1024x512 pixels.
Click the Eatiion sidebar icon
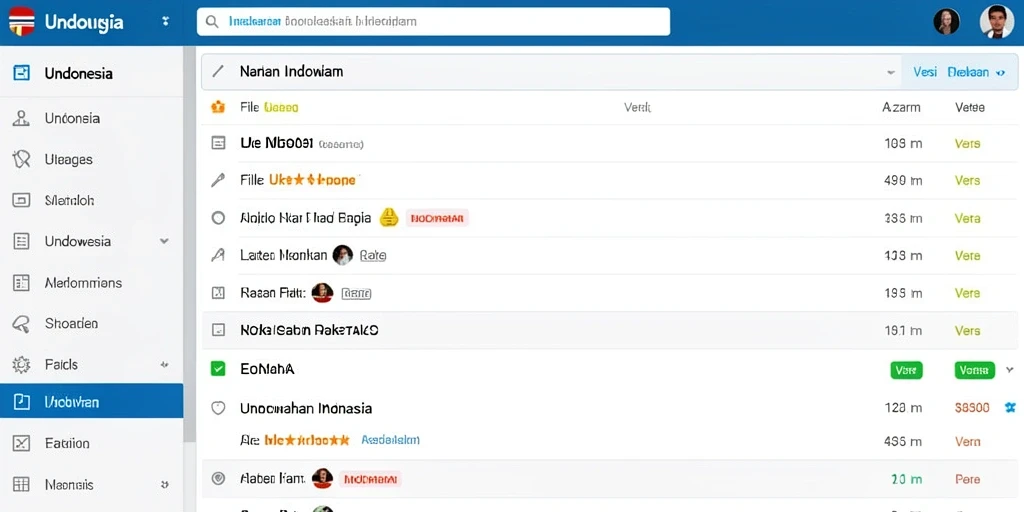pyautogui.click(x=22, y=443)
